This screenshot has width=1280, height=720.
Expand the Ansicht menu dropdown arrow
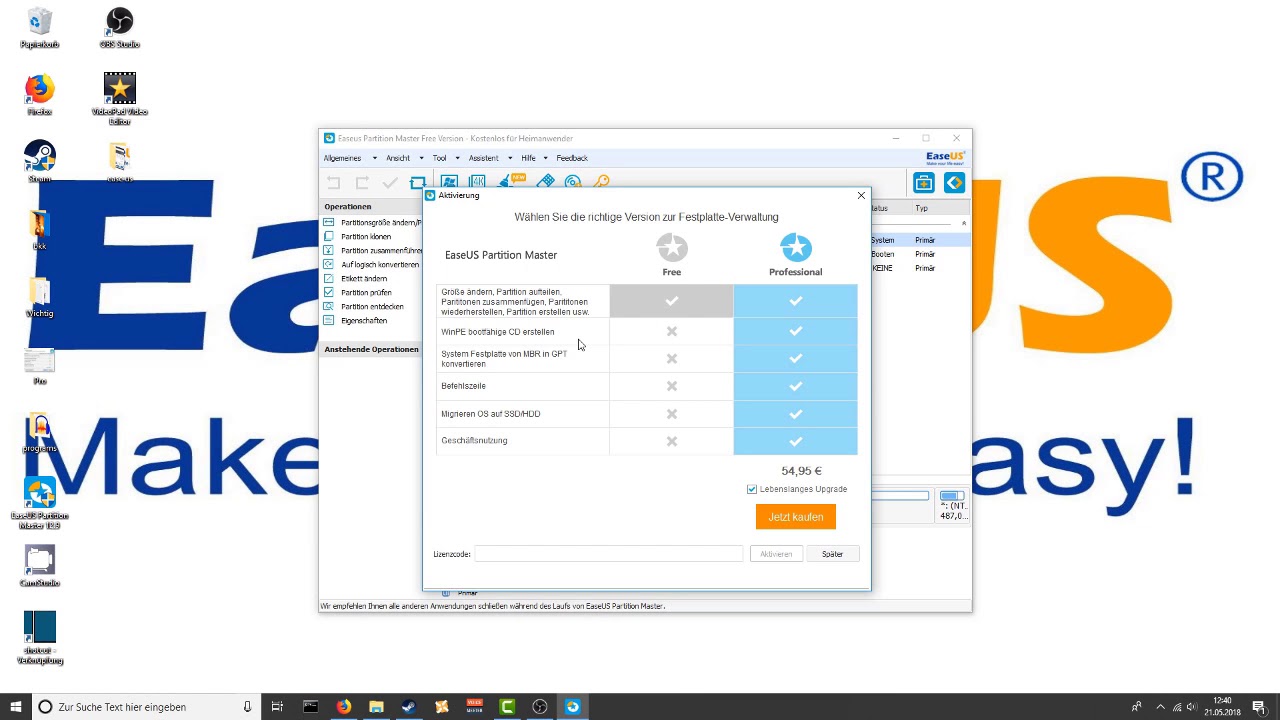[x=421, y=158]
